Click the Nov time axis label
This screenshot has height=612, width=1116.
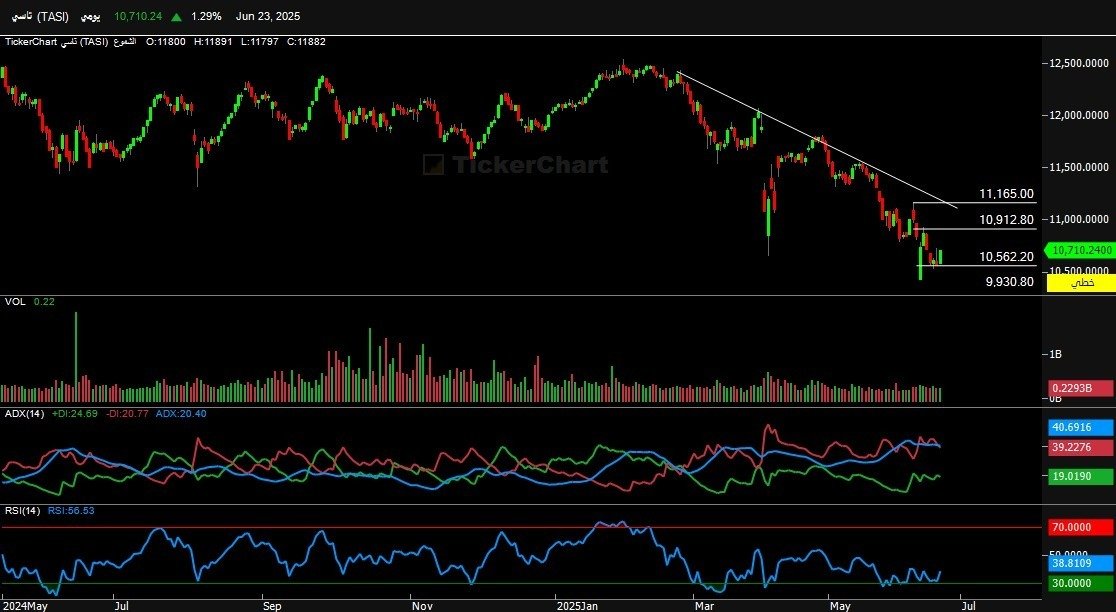point(422,606)
